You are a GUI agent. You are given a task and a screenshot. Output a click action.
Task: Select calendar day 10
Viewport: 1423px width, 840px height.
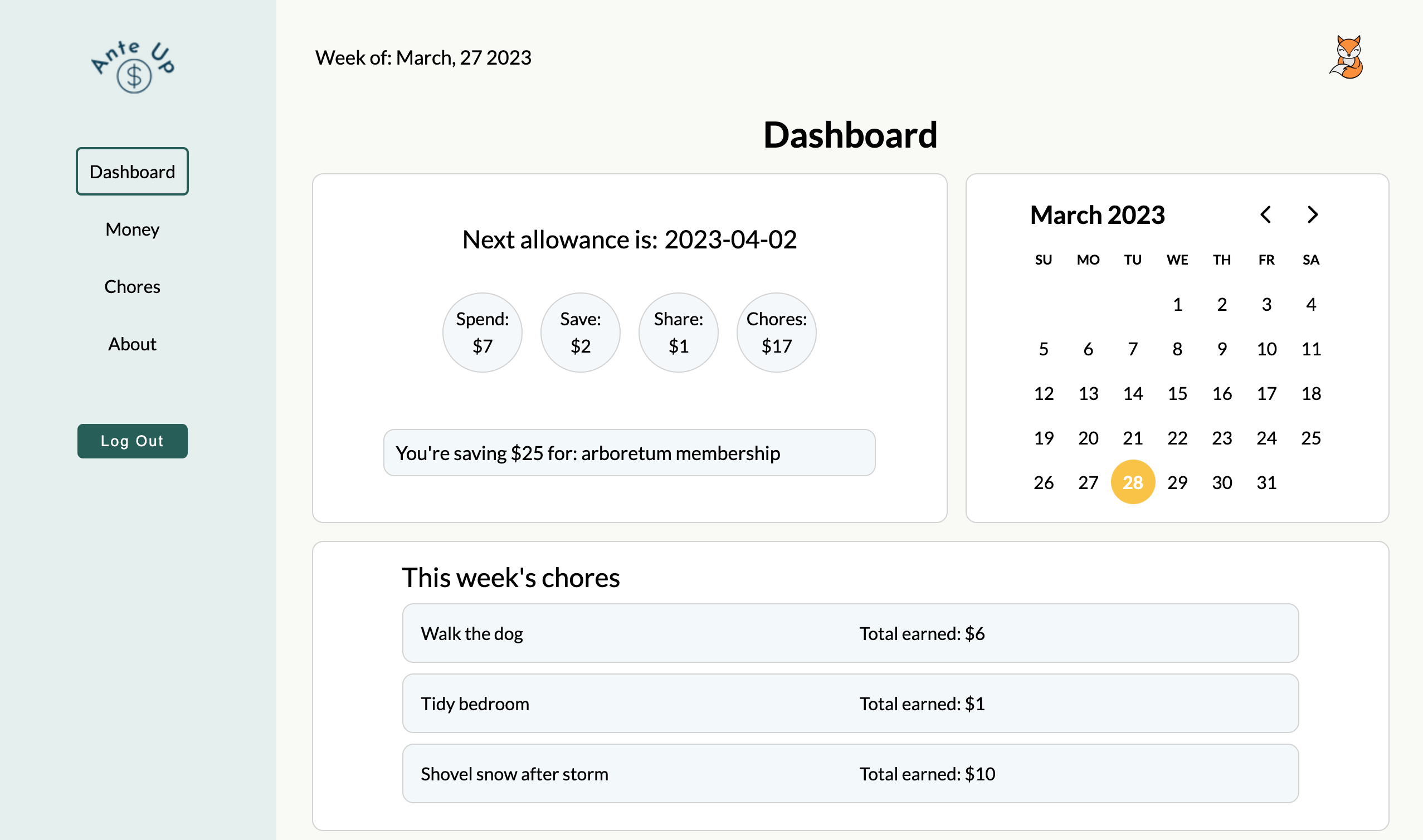tap(1267, 349)
